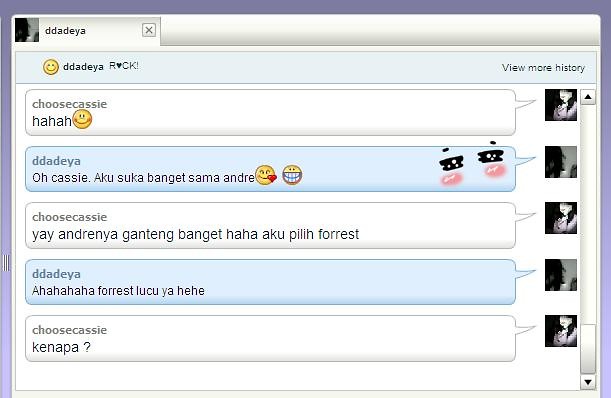This screenshot has height=398, width=611.
Task: Click ddadeya avatar in the tab header
Action: click(27, 30)
